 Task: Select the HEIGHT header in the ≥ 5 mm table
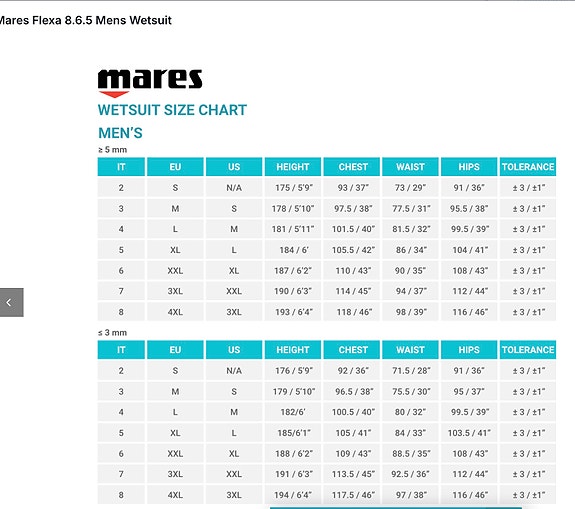click(x=293, y=167)
